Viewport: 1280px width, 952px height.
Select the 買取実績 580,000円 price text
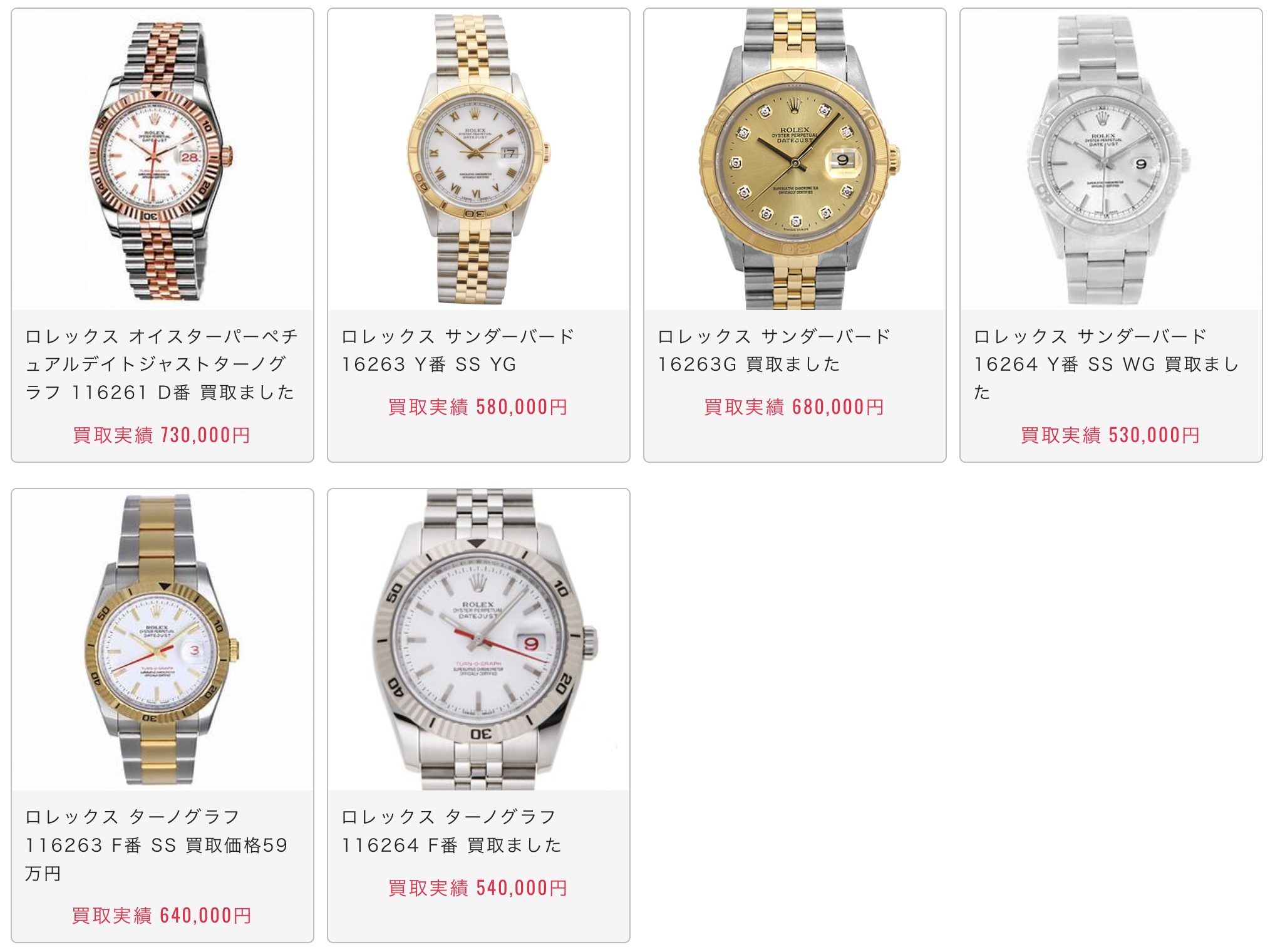(x=478, y=406)
